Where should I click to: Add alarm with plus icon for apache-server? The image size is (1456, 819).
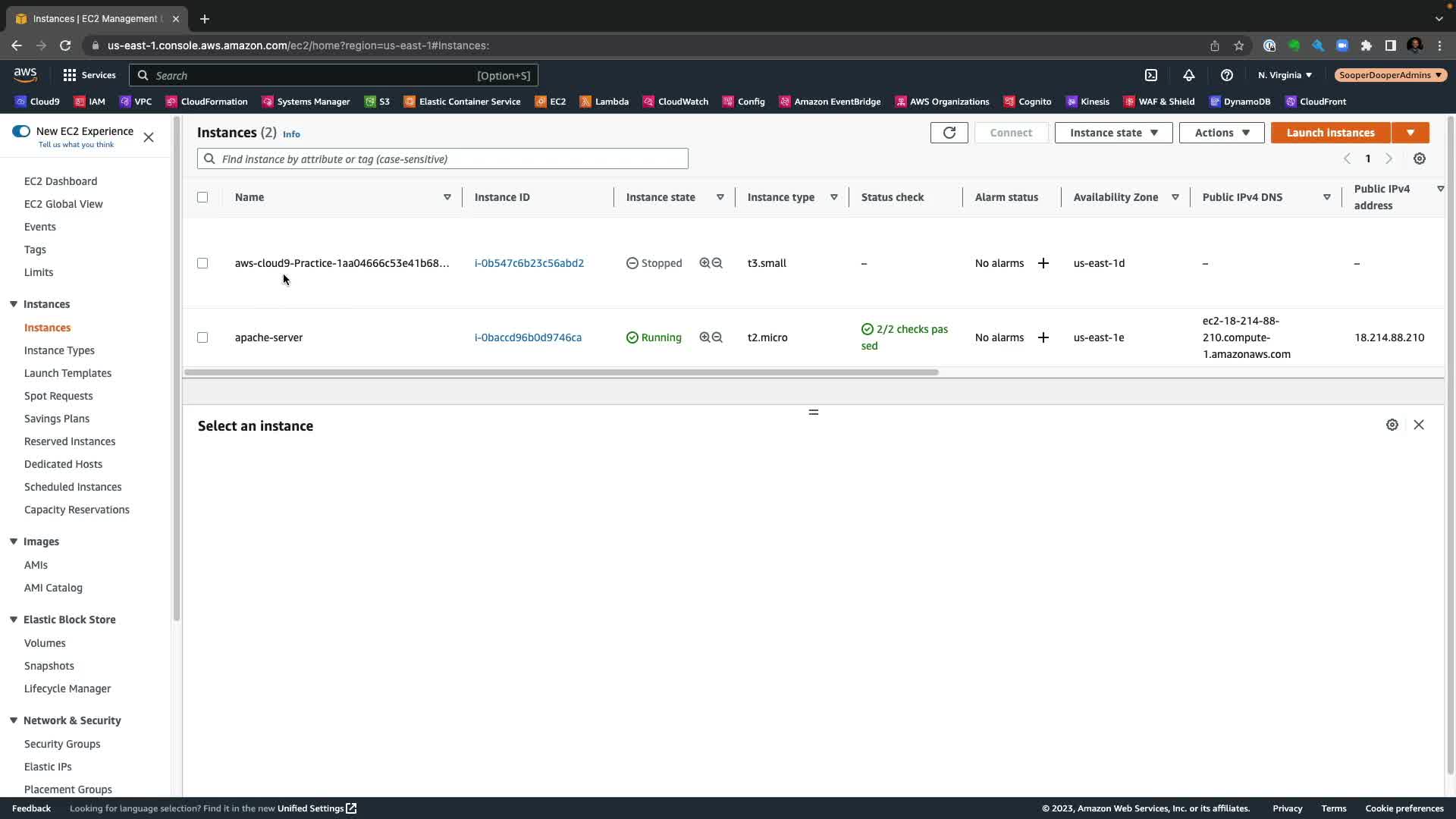(1043, 337)
